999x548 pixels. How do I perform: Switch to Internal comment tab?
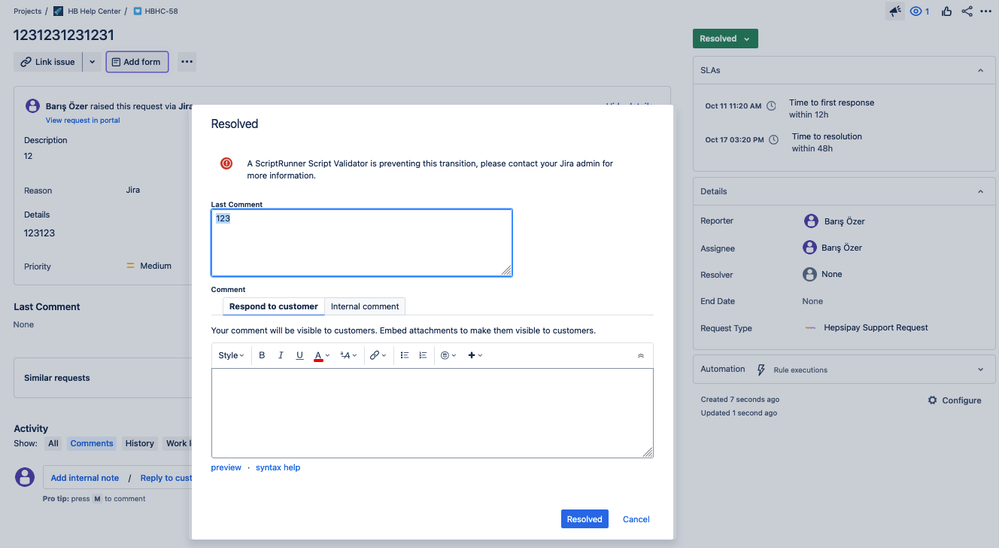point(364,306)
